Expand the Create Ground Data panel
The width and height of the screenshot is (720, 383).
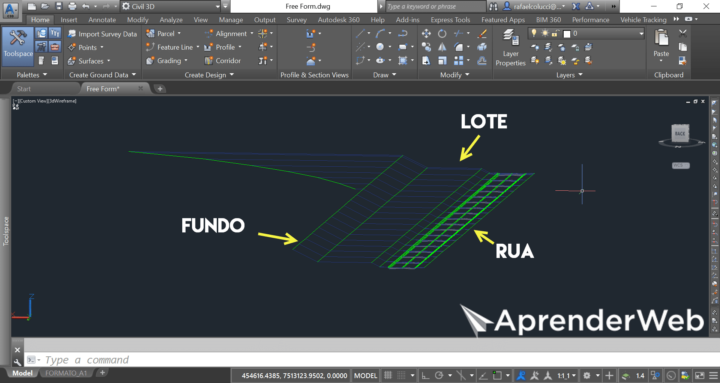pos(102,74)
